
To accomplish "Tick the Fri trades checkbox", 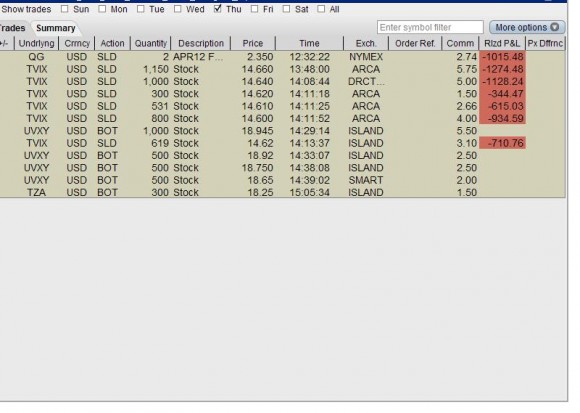I will 254,9.
